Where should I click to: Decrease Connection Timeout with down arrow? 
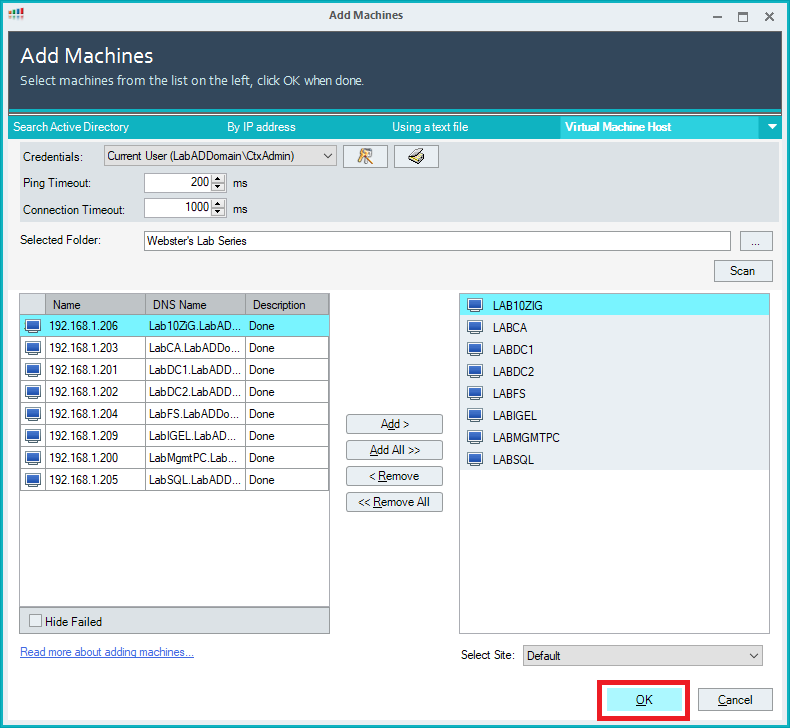pos(218,212)
